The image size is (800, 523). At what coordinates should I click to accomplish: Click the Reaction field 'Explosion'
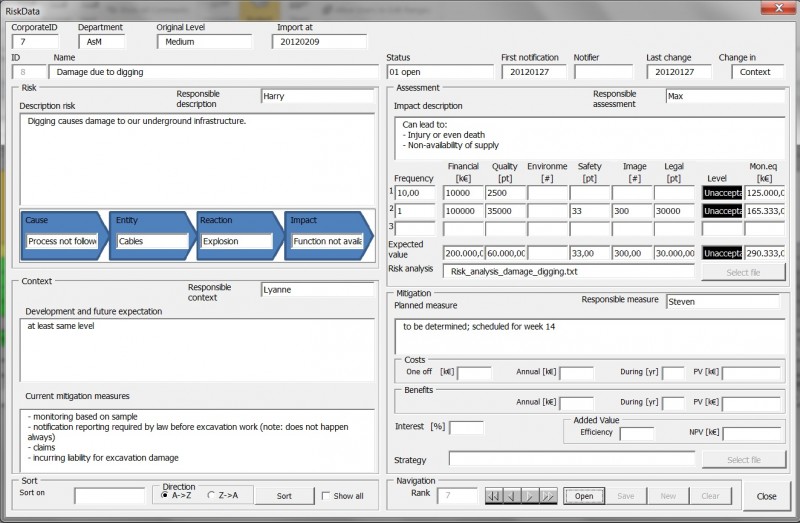236,241
